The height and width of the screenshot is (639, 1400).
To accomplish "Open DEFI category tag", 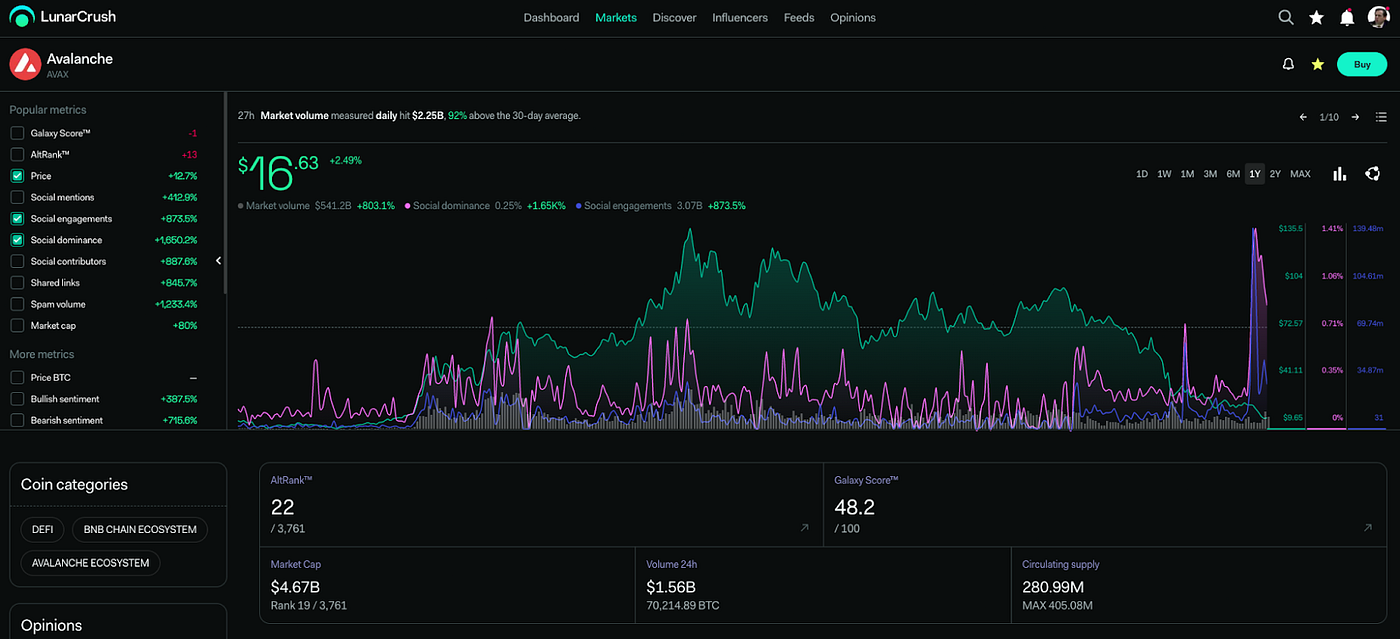I will [43, 529].
